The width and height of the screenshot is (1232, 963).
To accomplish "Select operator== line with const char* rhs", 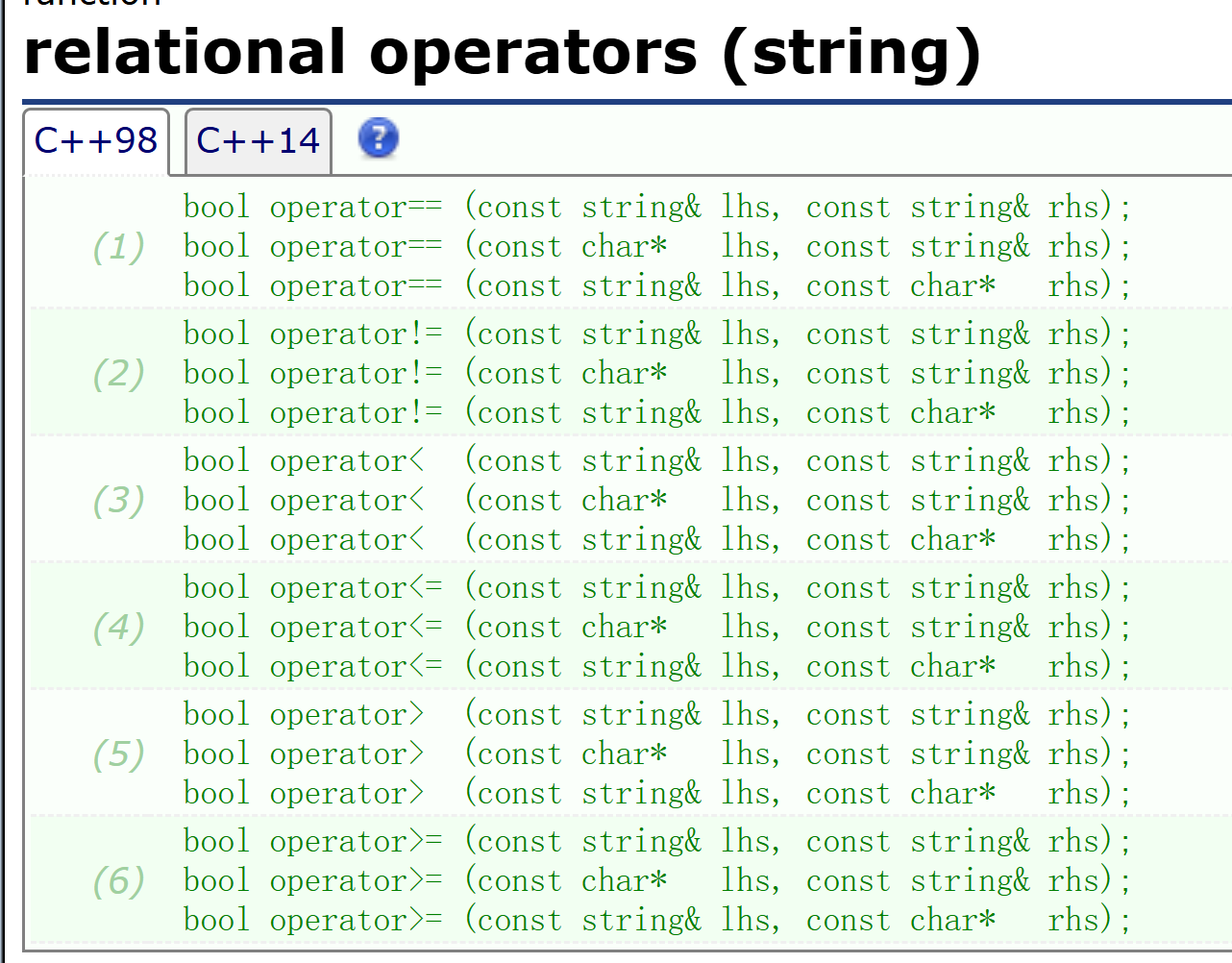I will pos(657,286).
